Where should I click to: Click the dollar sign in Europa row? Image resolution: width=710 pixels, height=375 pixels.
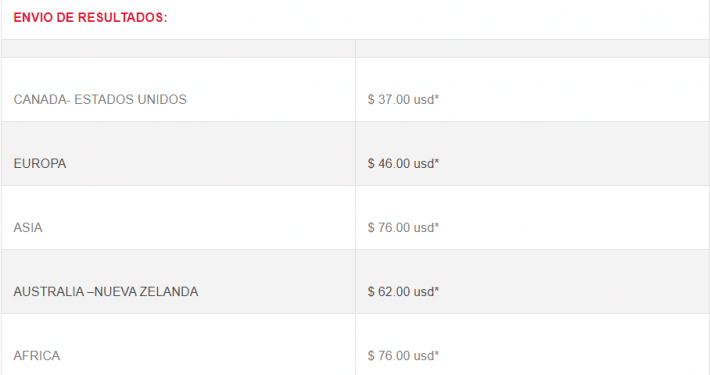pyautogui.click(x=371, y=163)
